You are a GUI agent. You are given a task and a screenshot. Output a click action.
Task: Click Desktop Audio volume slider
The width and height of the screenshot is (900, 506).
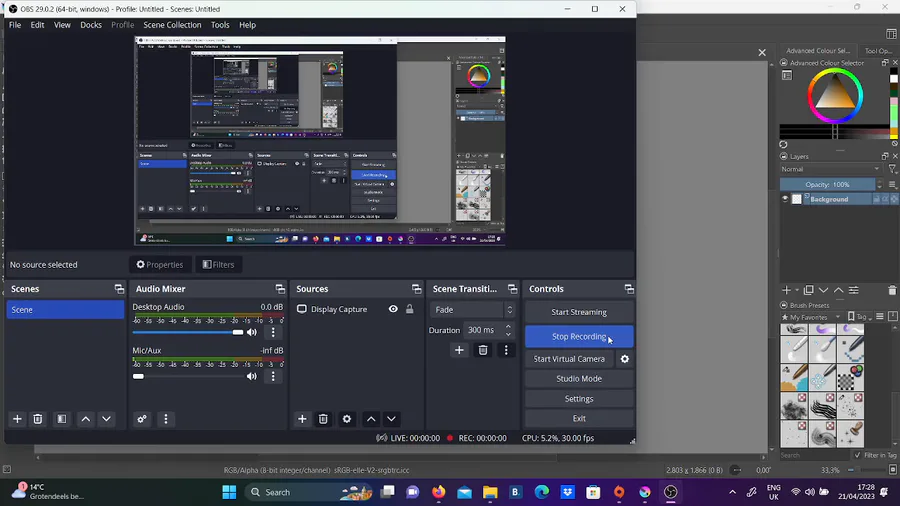pos(188,332)
